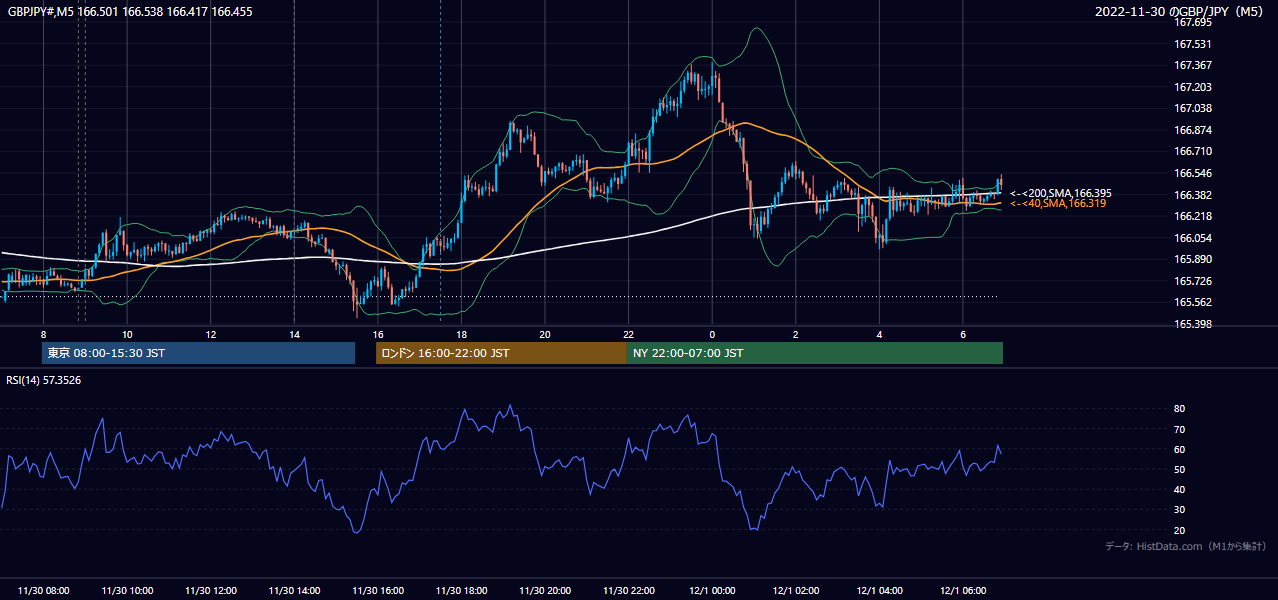Select the Tokyo 08:00-15:30 JST session bar
1278x600 pixels.
coord(198,353)
